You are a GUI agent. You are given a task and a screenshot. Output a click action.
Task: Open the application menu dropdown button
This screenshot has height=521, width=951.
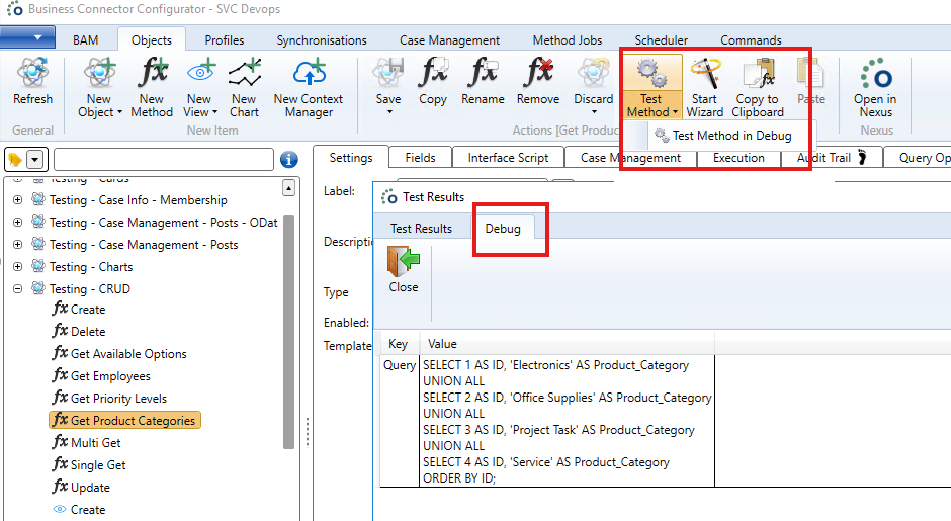click(28, 37)
